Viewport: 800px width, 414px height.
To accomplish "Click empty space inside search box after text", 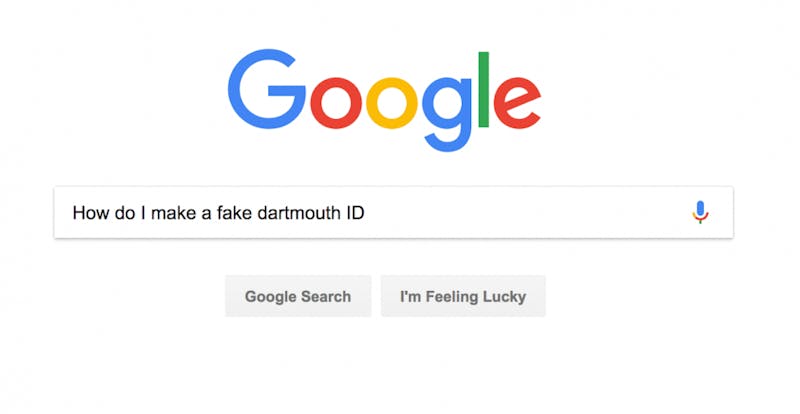I will (x=520, y=212).
